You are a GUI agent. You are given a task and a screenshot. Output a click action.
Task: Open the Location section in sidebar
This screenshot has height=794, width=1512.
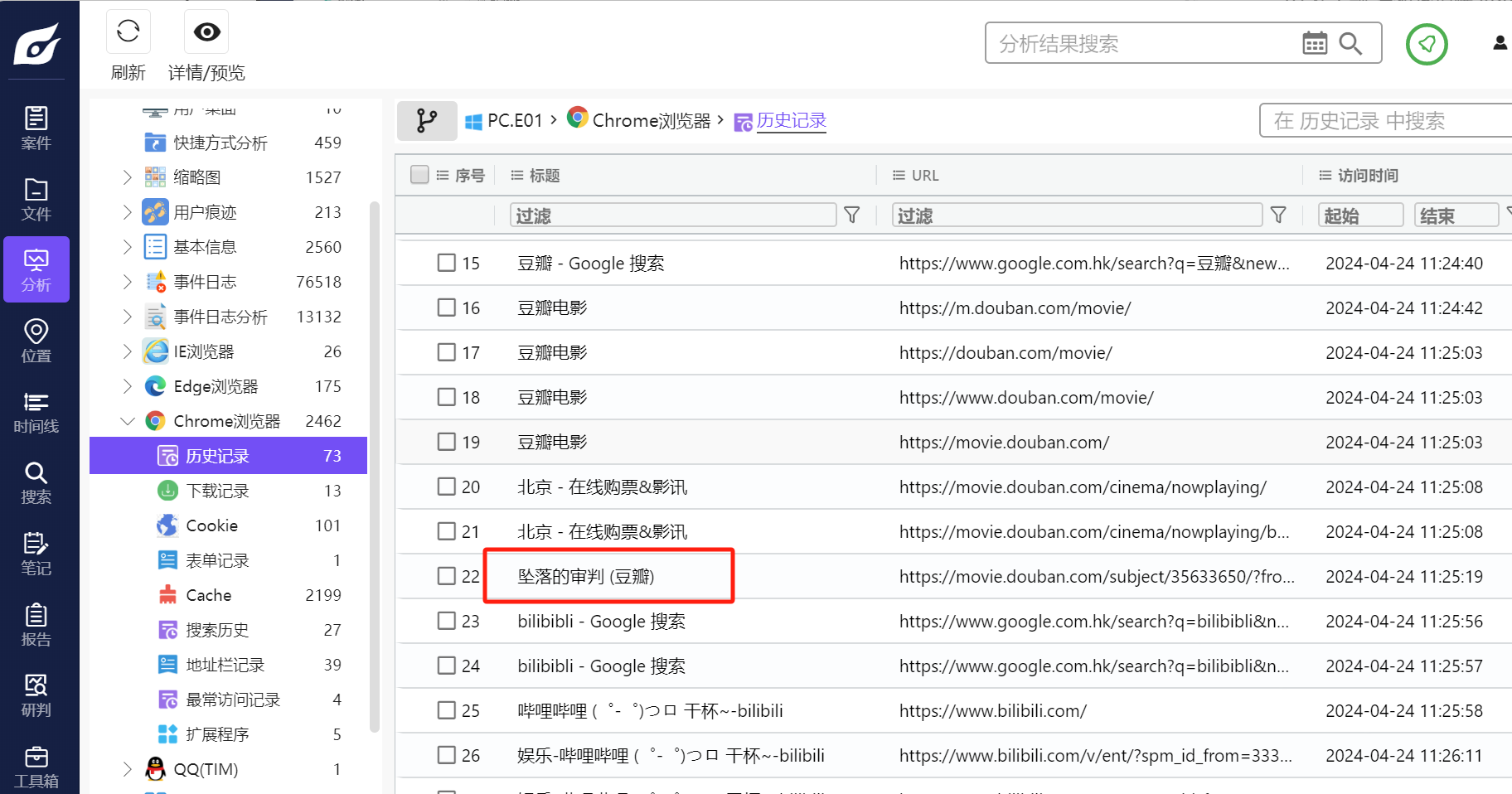tap(36, 341)
